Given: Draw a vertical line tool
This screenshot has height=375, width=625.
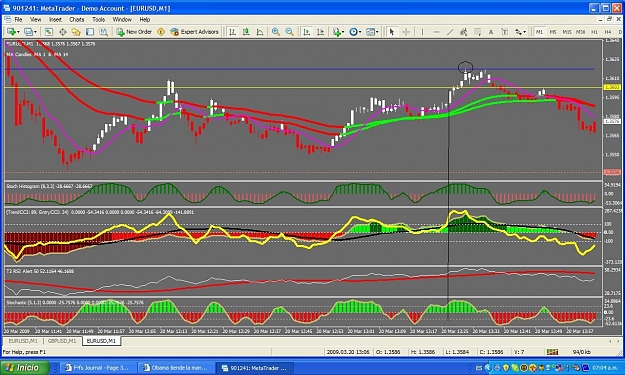Looking at the screenshot, I should [423, 32].
